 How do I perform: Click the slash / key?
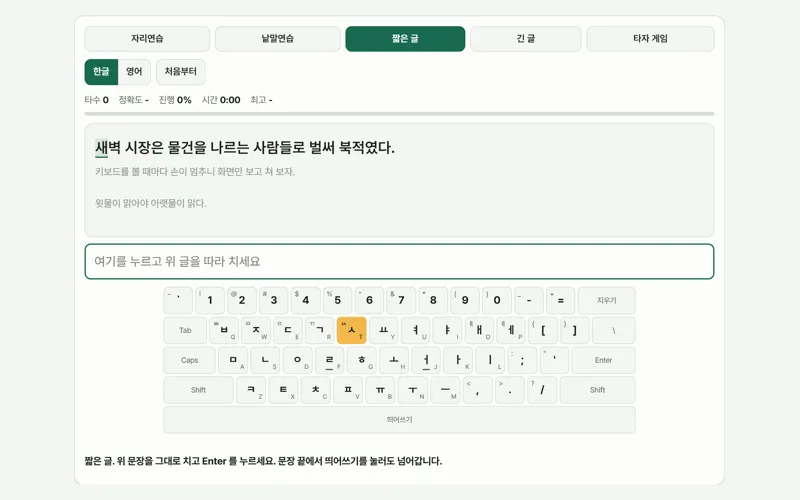point(542,390)
